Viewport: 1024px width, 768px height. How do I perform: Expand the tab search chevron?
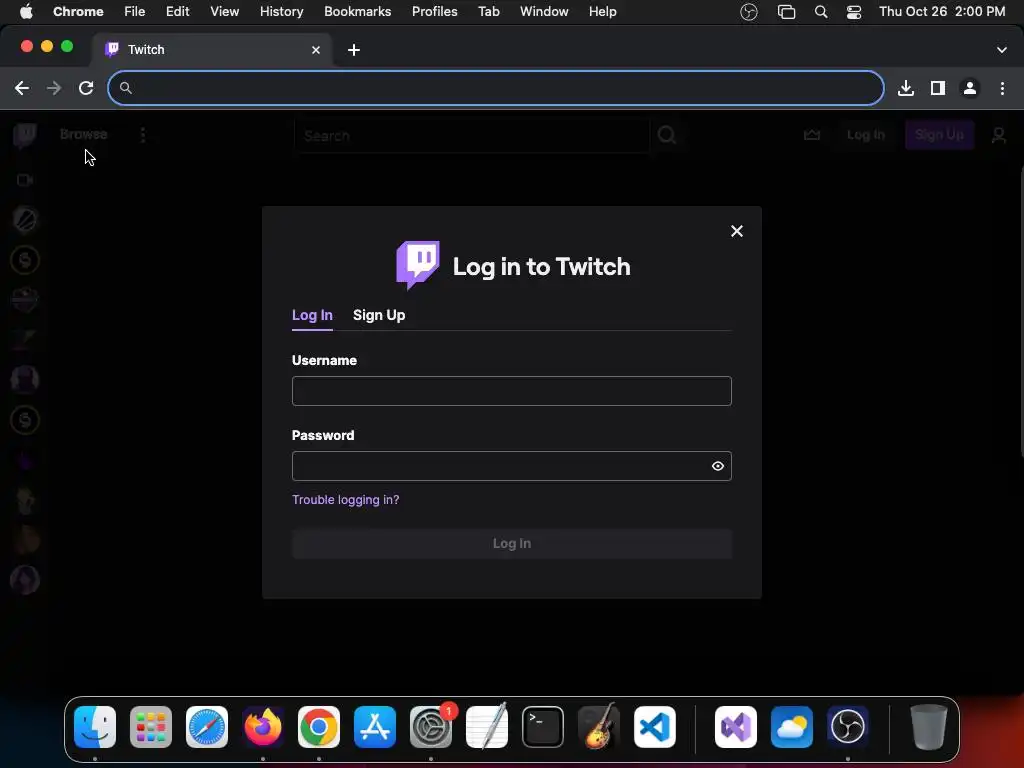pyautogui.click(x=1002, y=50)
